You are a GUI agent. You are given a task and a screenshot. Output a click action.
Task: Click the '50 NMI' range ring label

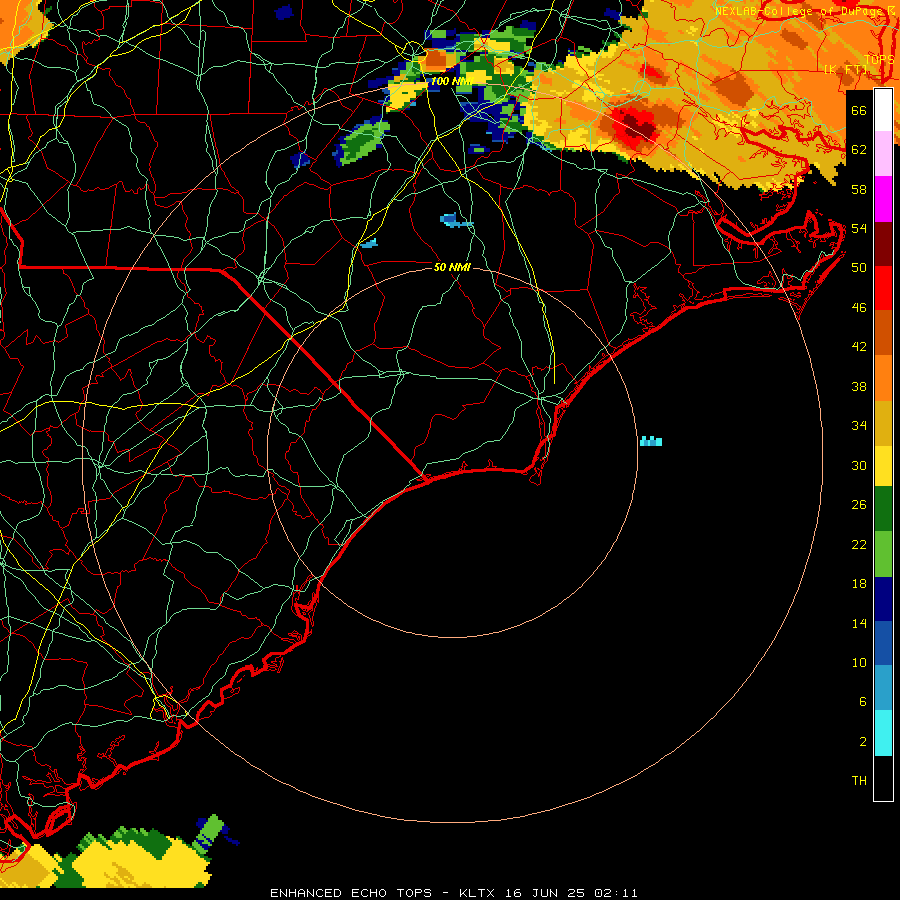(452, 267)
